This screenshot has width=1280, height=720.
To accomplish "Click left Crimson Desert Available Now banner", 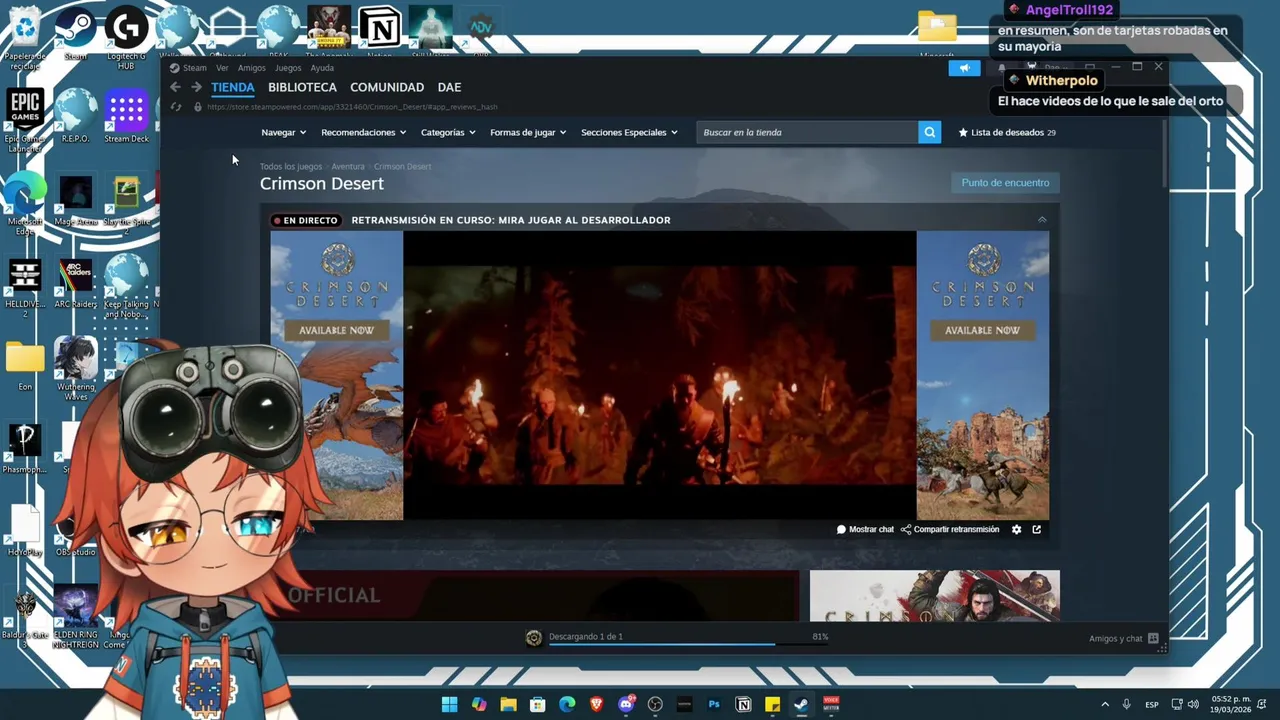I will 337,376.
